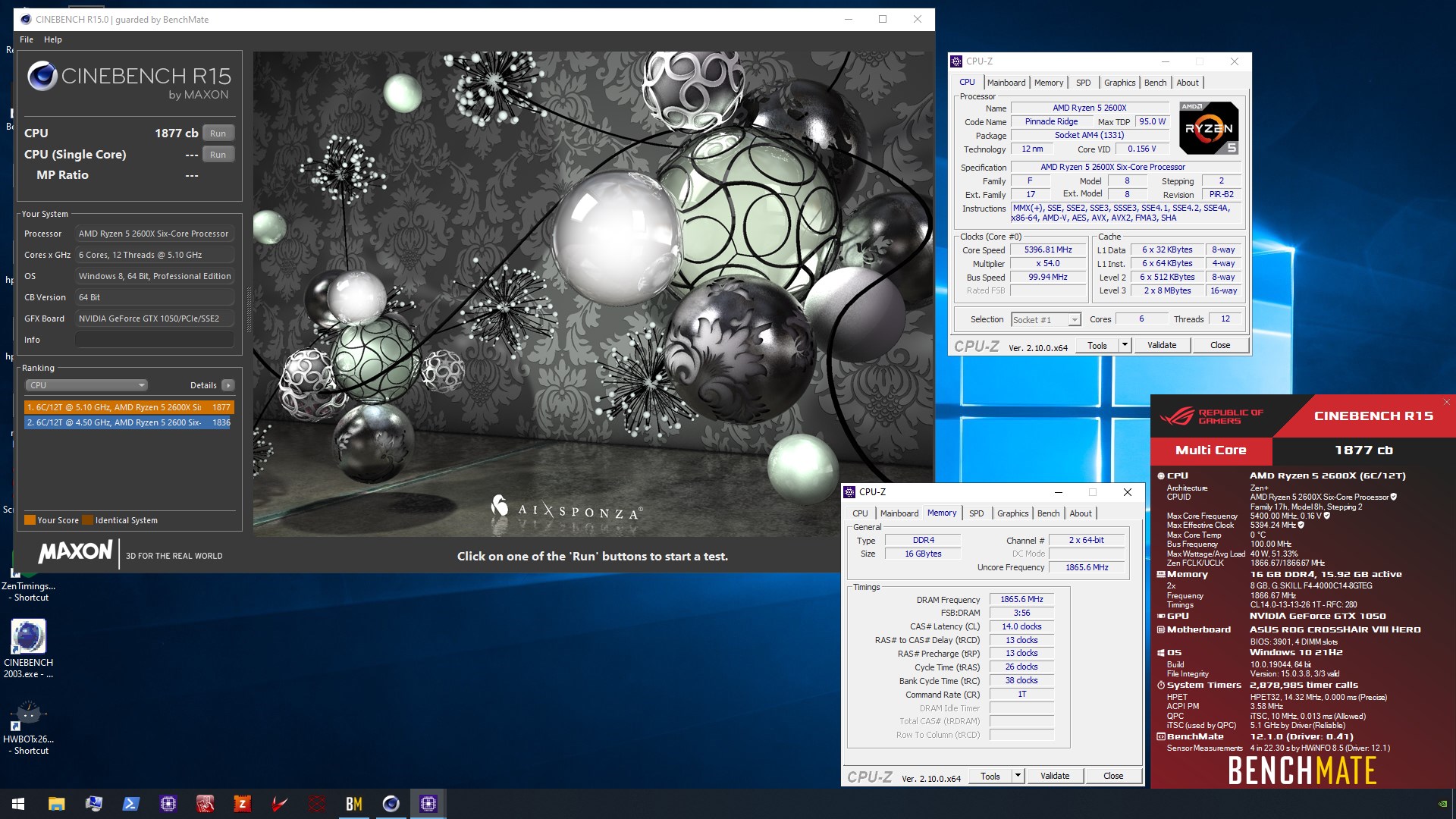Open Bench tab in upper CPU-Z window

tap(1155, 83)
